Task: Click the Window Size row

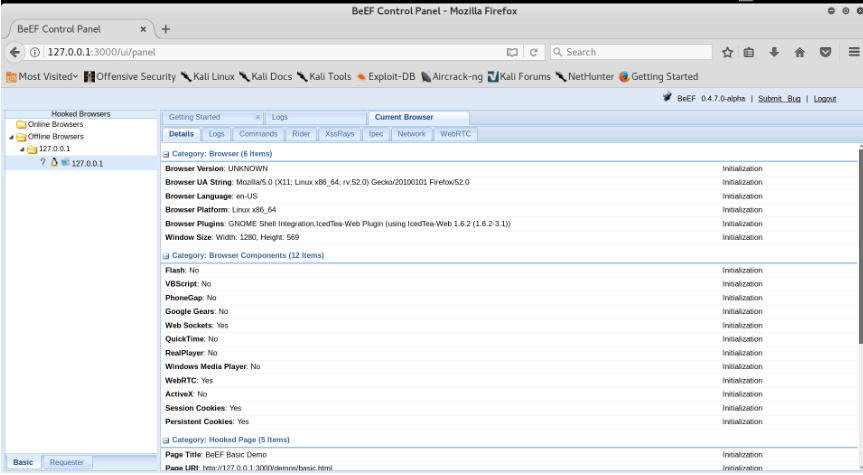Action: pyautogui.click(x=509, y=237)
